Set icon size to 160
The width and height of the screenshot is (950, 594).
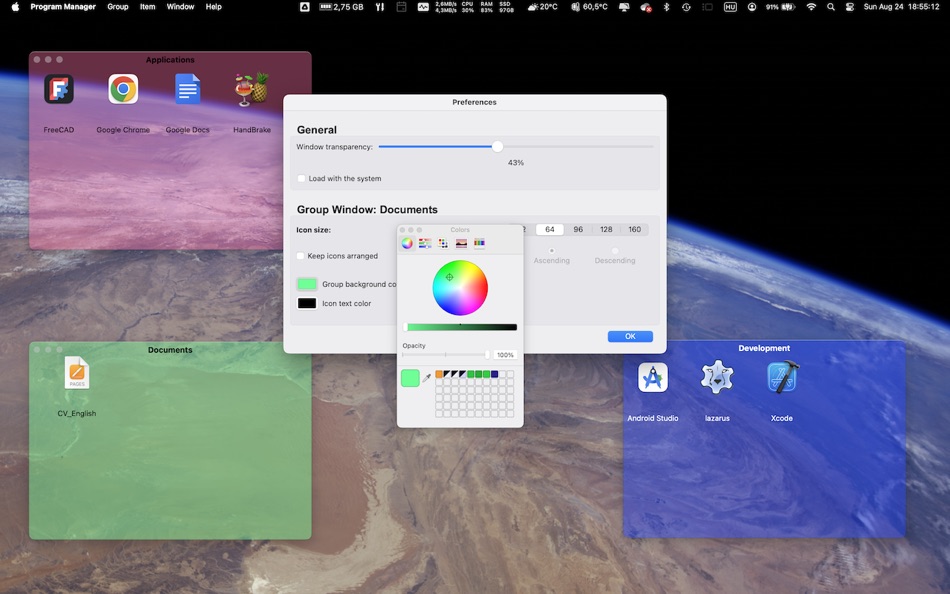pos(634,229)
